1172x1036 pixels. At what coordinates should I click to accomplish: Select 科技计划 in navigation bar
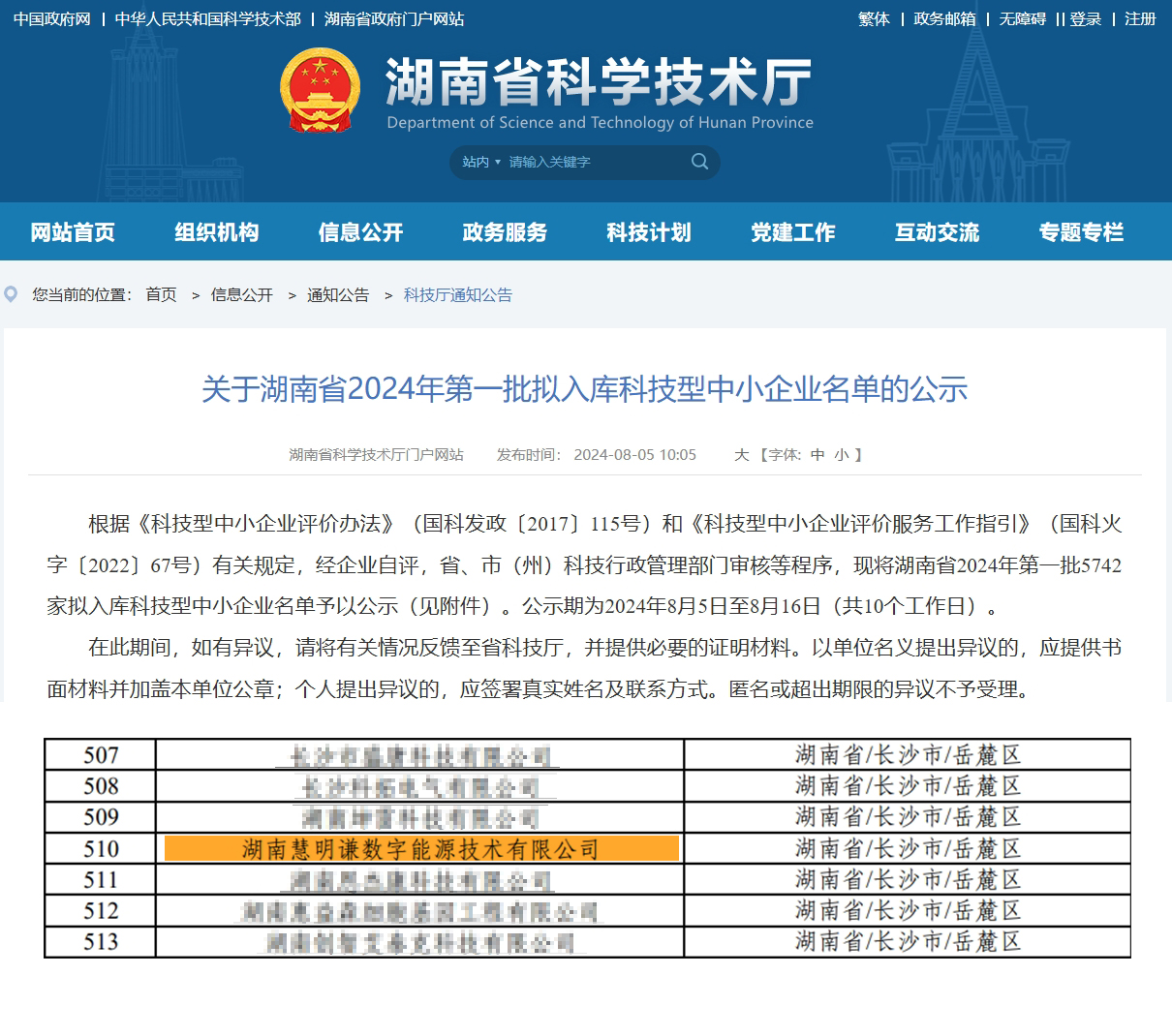(x=649, y=232)
